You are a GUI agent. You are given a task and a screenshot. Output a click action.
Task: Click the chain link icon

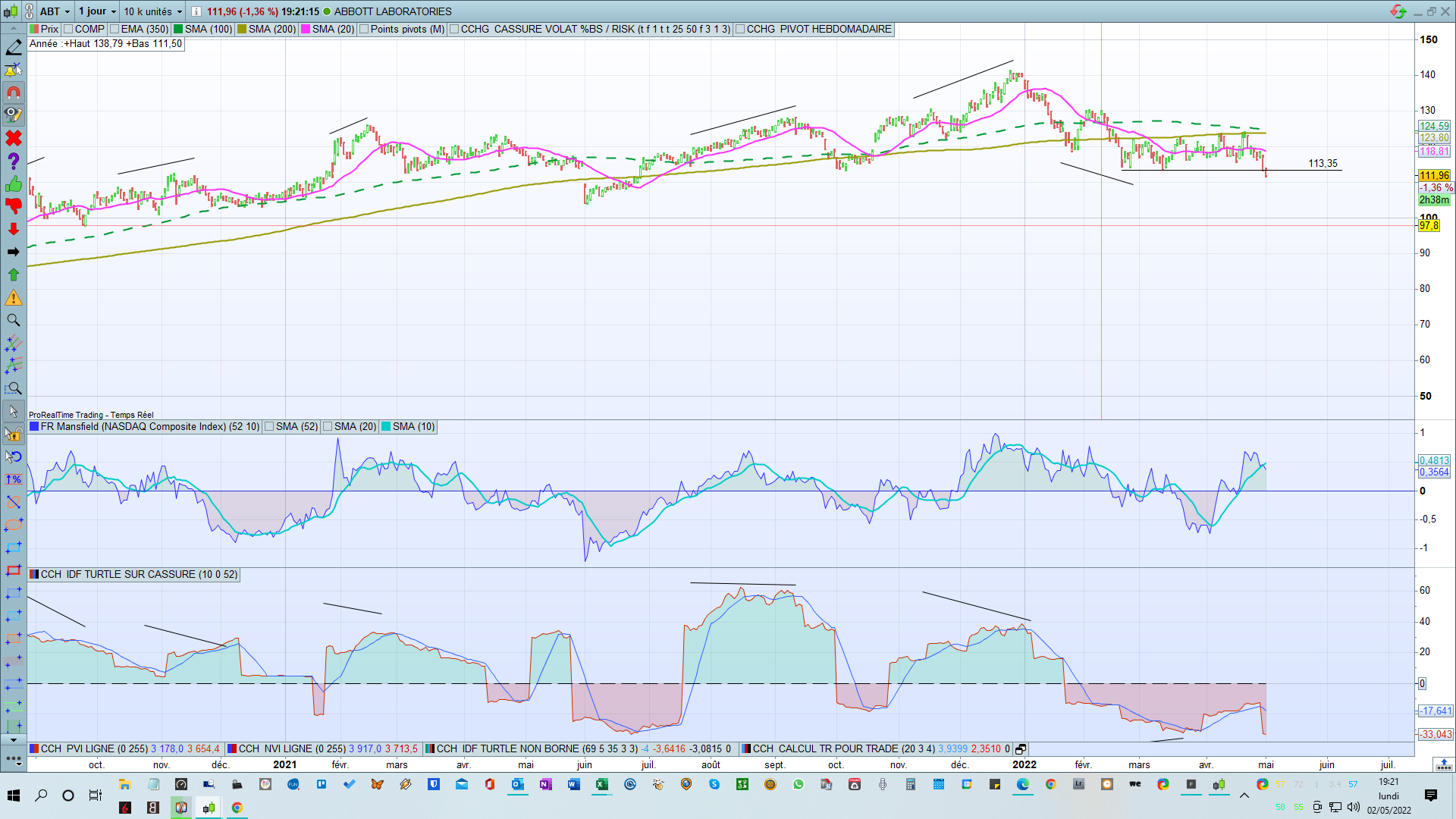29,11
